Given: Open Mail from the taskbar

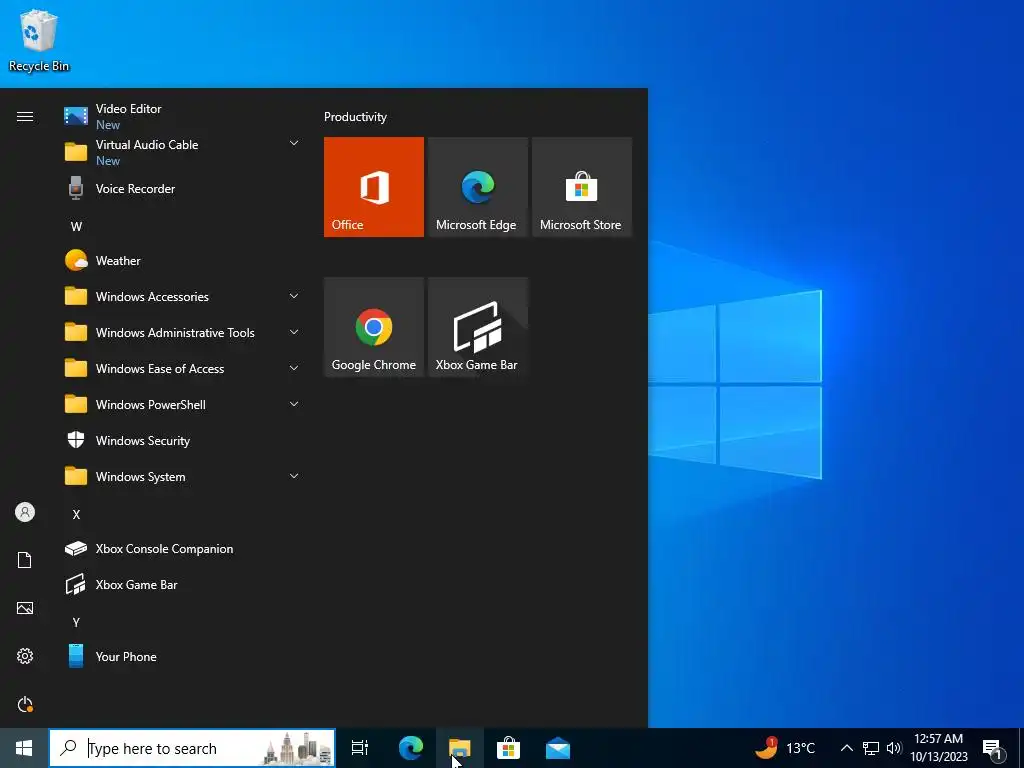Looking at the screenshot, I should coord(558,748).
